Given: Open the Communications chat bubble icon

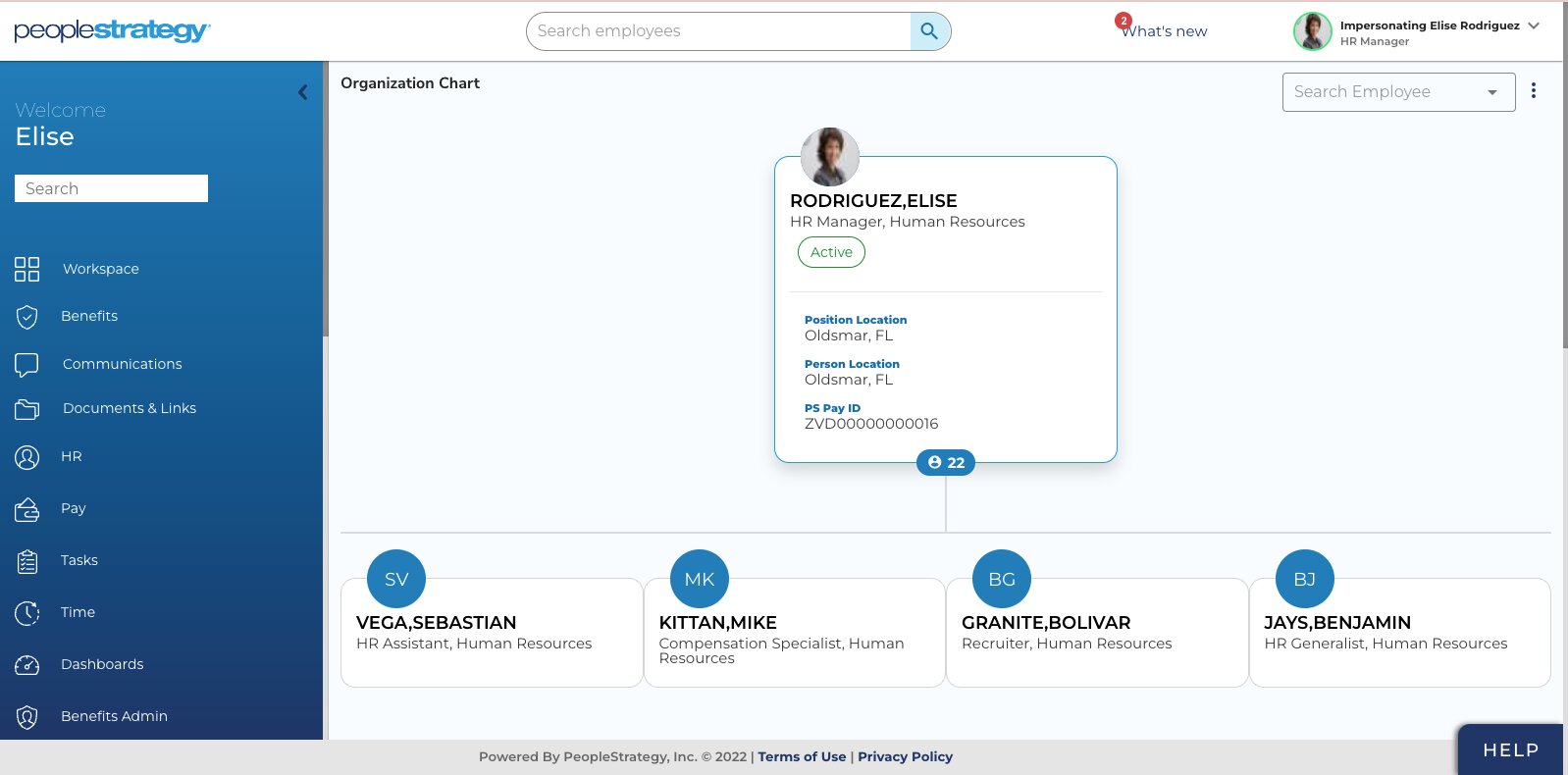Looking at the screenshot, I should coord(27,365).
